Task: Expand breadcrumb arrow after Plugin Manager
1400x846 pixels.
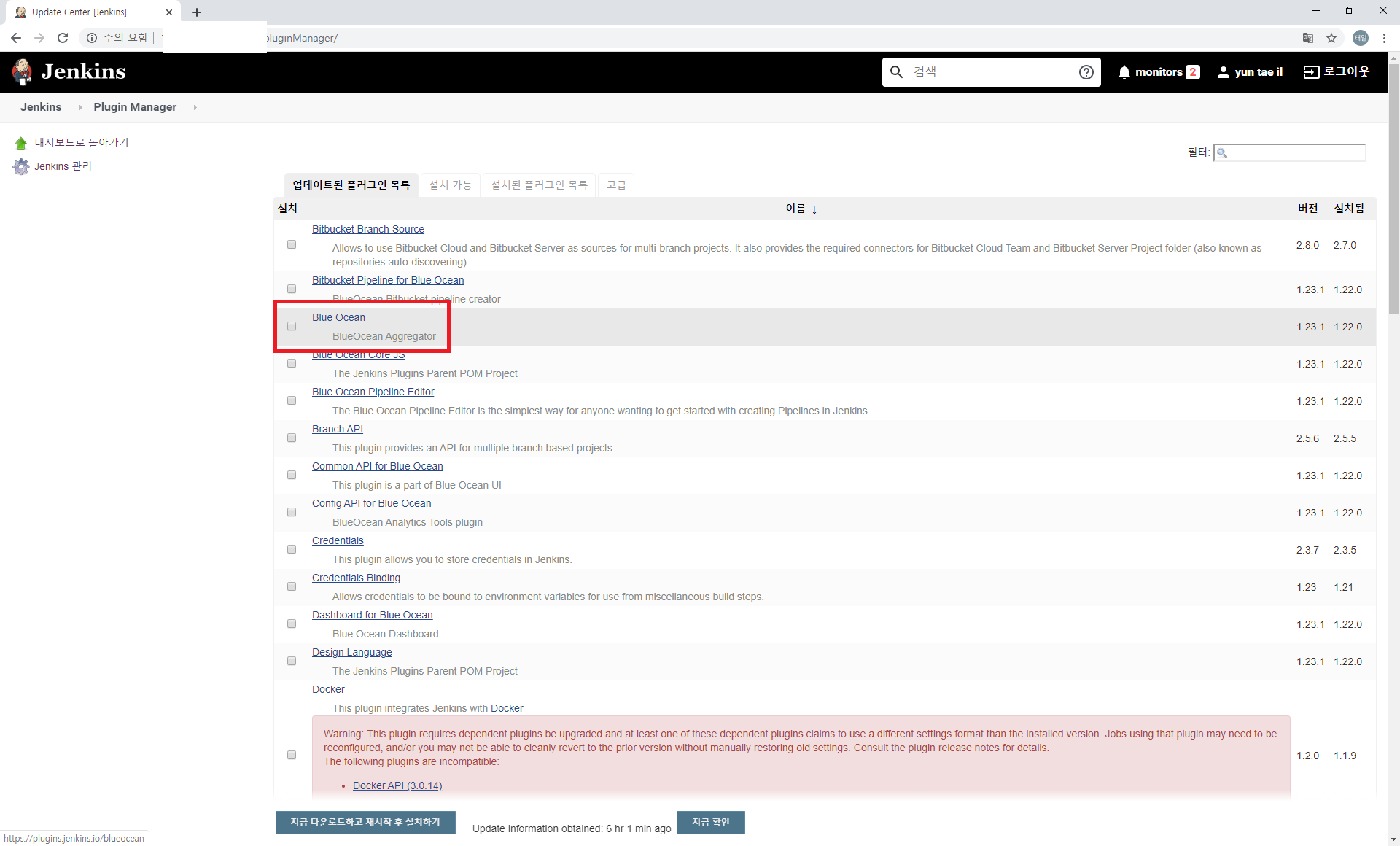Action: 195,107
